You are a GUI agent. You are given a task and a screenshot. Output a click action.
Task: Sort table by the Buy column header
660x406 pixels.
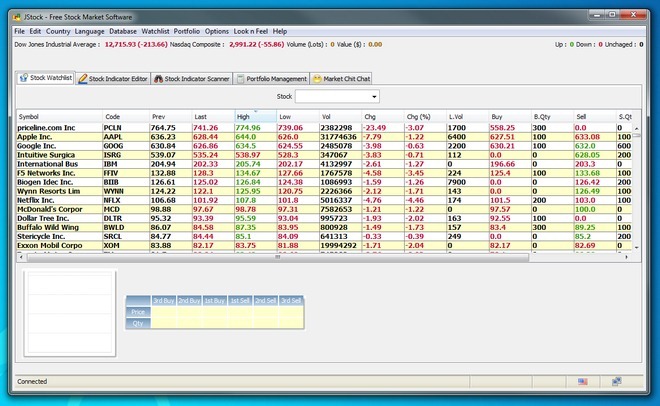(x=510, y=117)
